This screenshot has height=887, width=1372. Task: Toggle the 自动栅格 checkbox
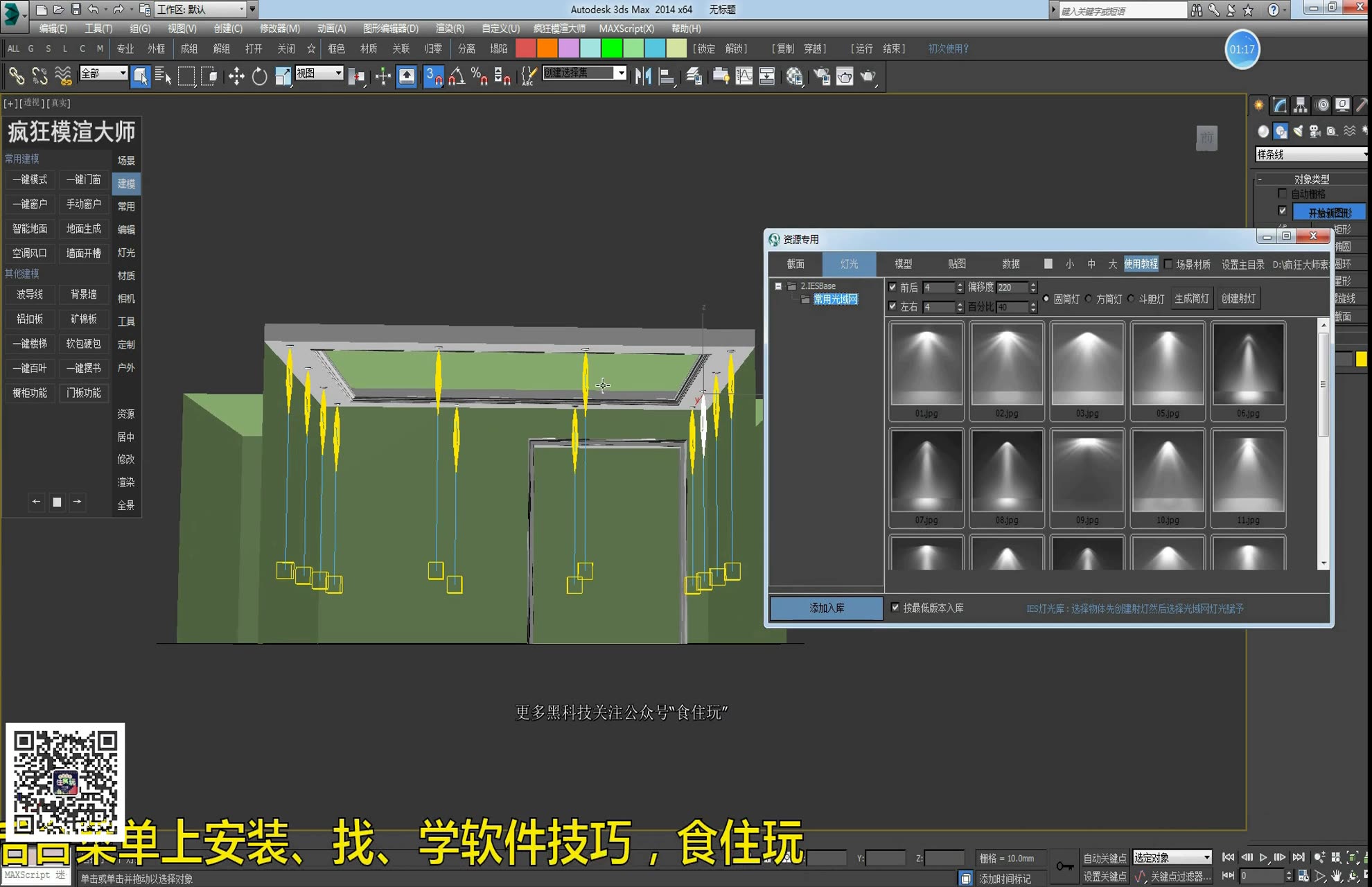click(x=1282, y=194)
